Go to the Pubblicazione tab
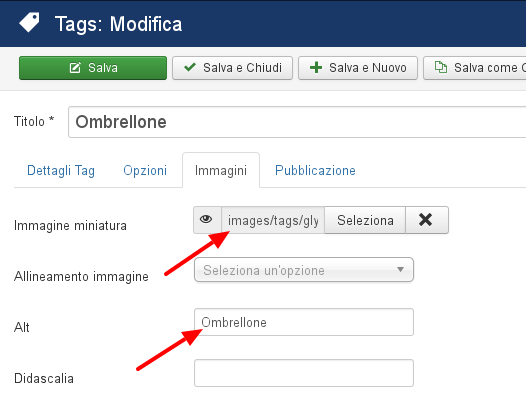The width and height of the screenshot is (526, 403). click(315, 170)
